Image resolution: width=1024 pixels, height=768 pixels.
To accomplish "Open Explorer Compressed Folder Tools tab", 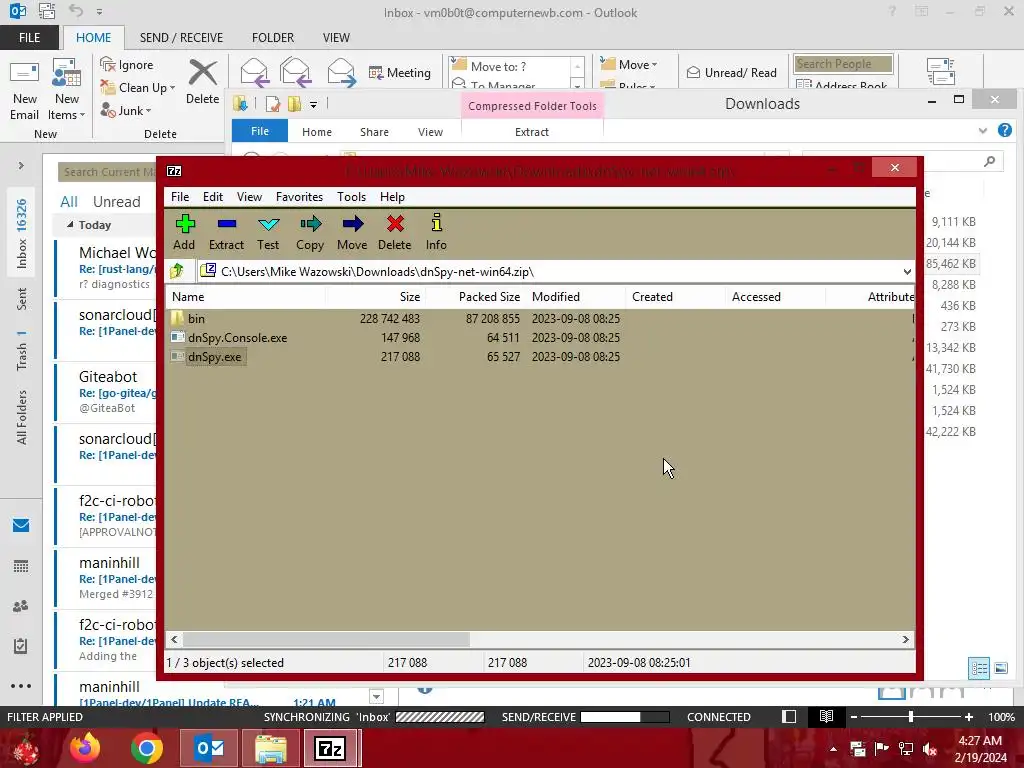I will 532,106.
